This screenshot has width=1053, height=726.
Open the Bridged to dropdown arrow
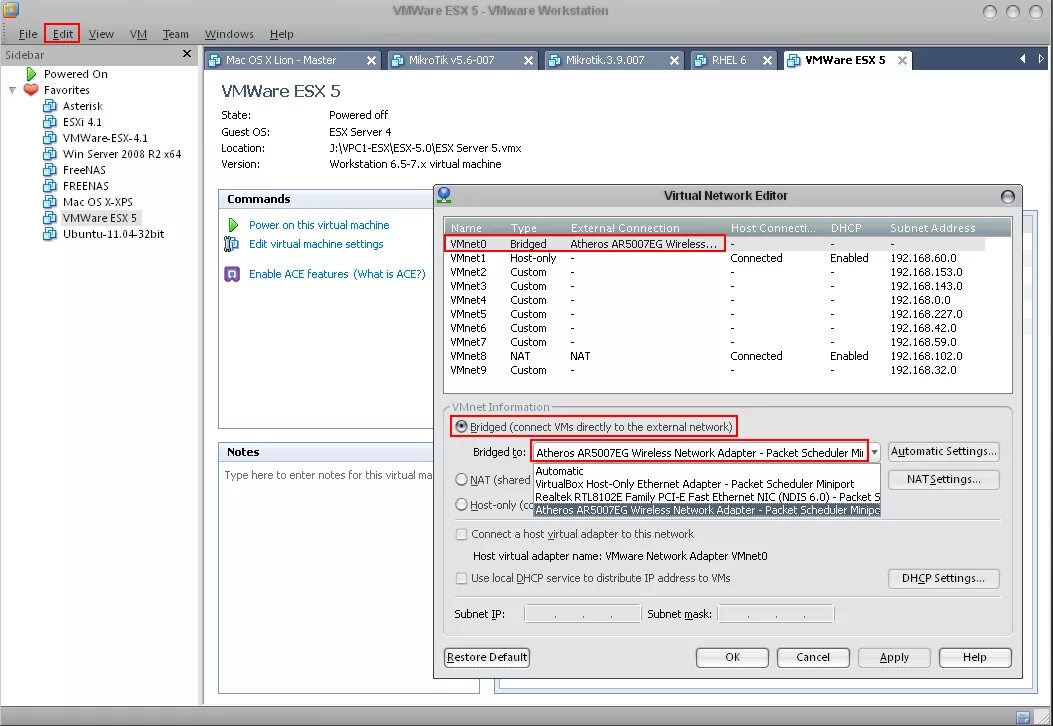pos(874,453)
